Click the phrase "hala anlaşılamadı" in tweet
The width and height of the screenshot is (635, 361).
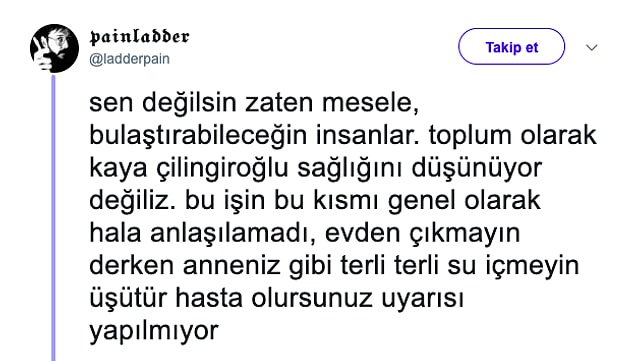coord(196,233)
